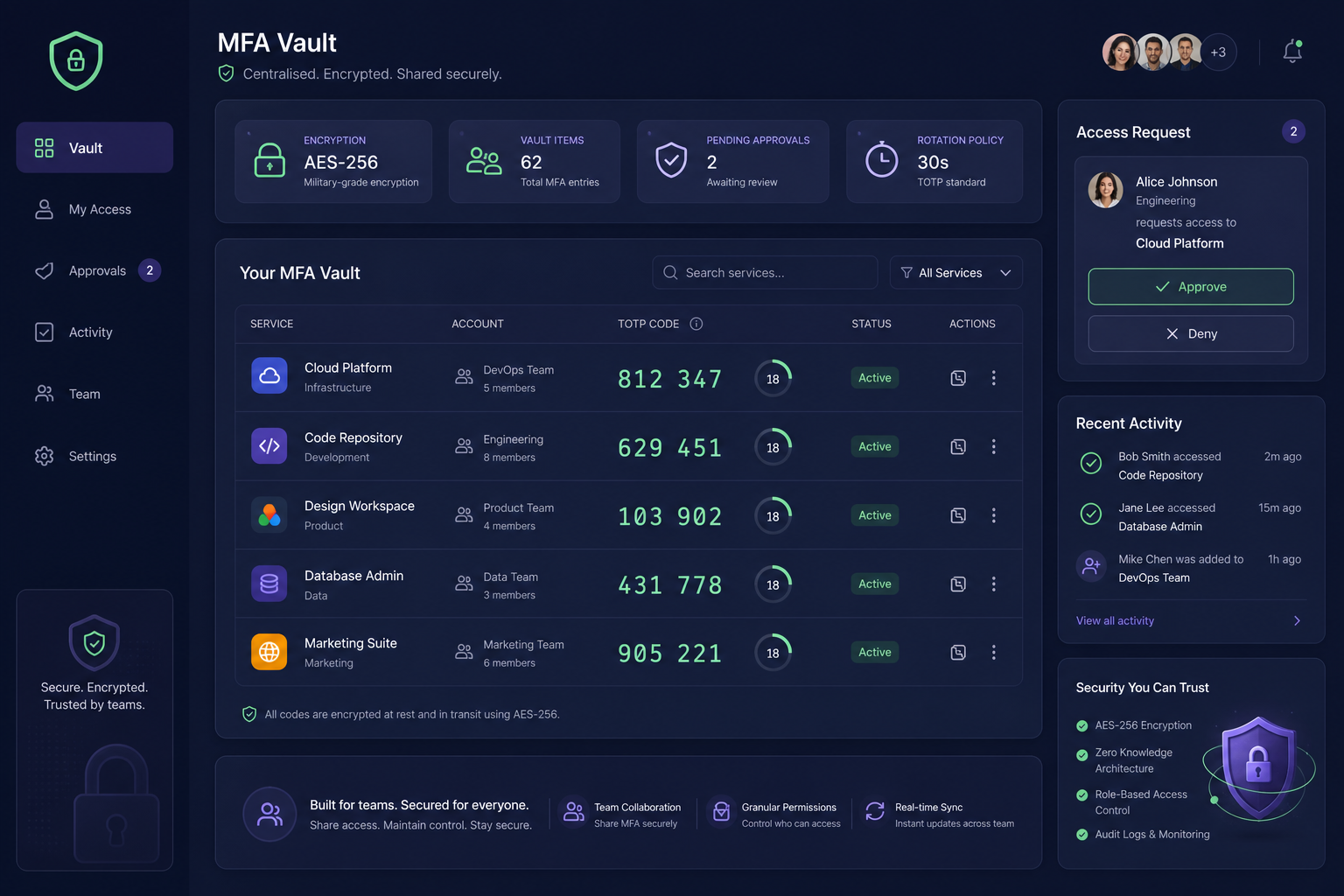1344x896 pixels.
Task: Click Alice Johnson's avatar in Access Request
Action: pos(1106,190)
